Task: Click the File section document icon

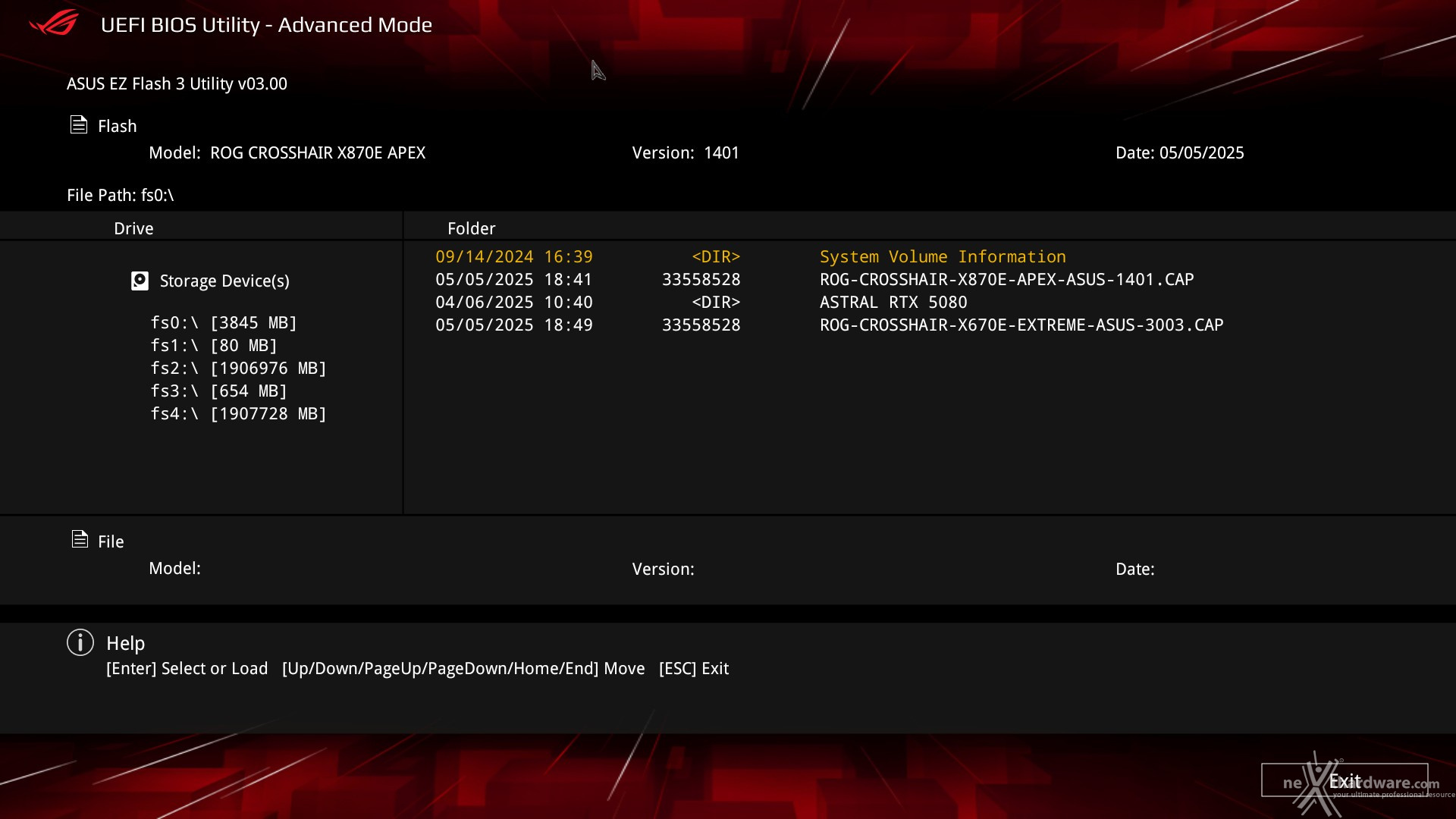Action: pos(80,539)
